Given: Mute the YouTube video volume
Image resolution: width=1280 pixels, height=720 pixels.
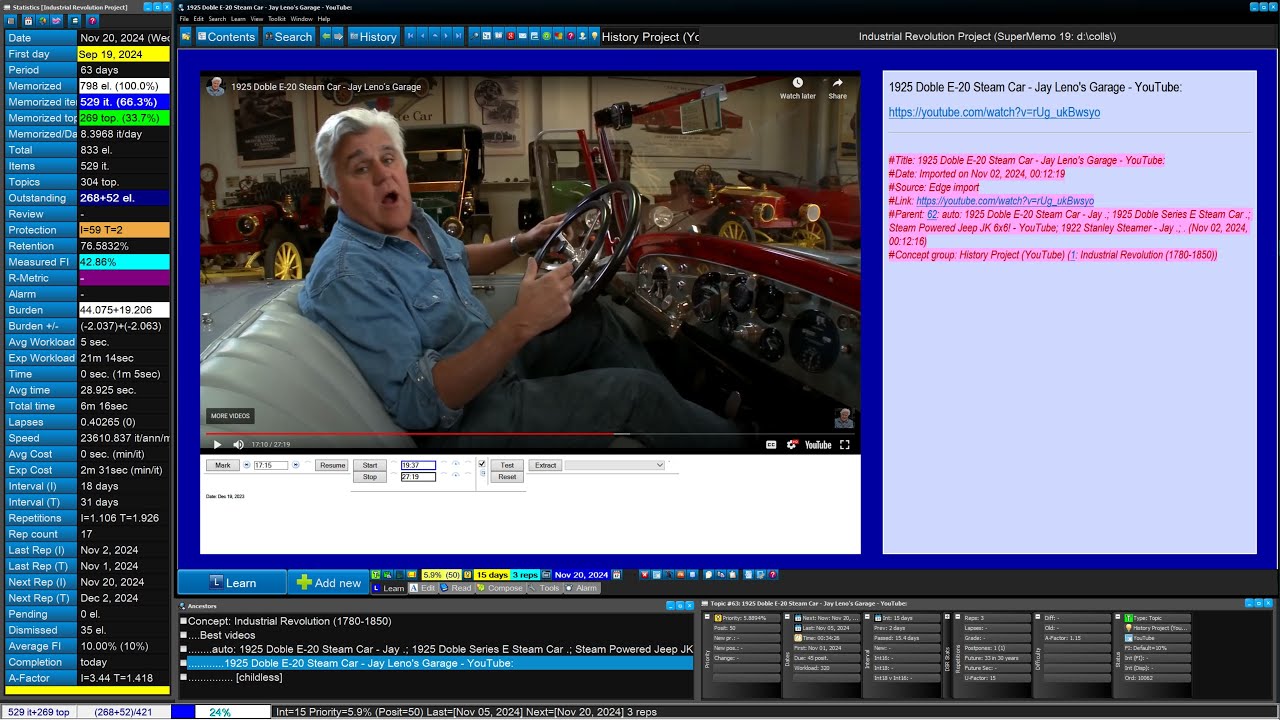Looking at the screenshot, I should tap(238, 445).
